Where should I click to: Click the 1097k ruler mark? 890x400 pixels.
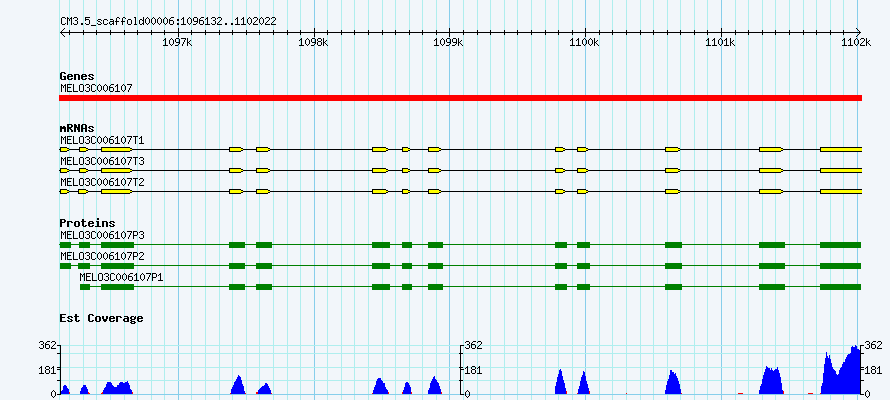click(x=179, y=43)
